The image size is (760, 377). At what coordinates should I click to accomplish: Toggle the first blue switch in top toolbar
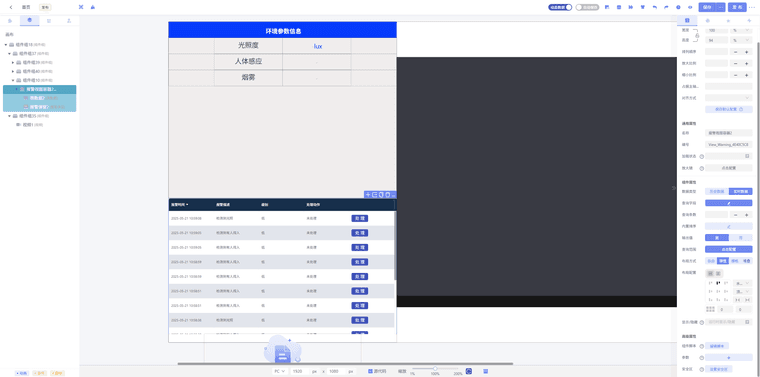point(560,7)
